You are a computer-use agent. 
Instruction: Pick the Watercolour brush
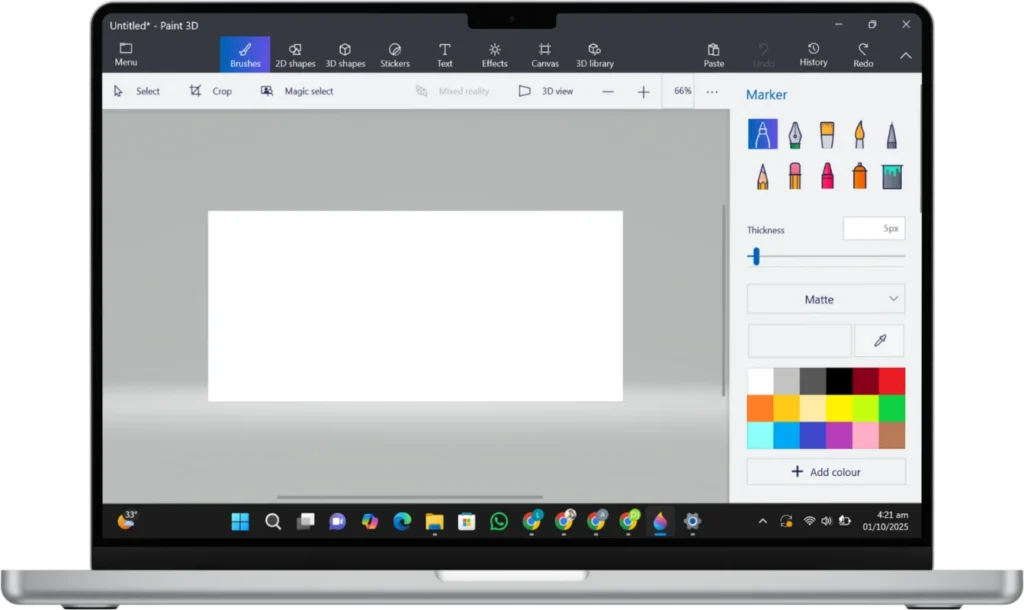(x=857, y=133)
